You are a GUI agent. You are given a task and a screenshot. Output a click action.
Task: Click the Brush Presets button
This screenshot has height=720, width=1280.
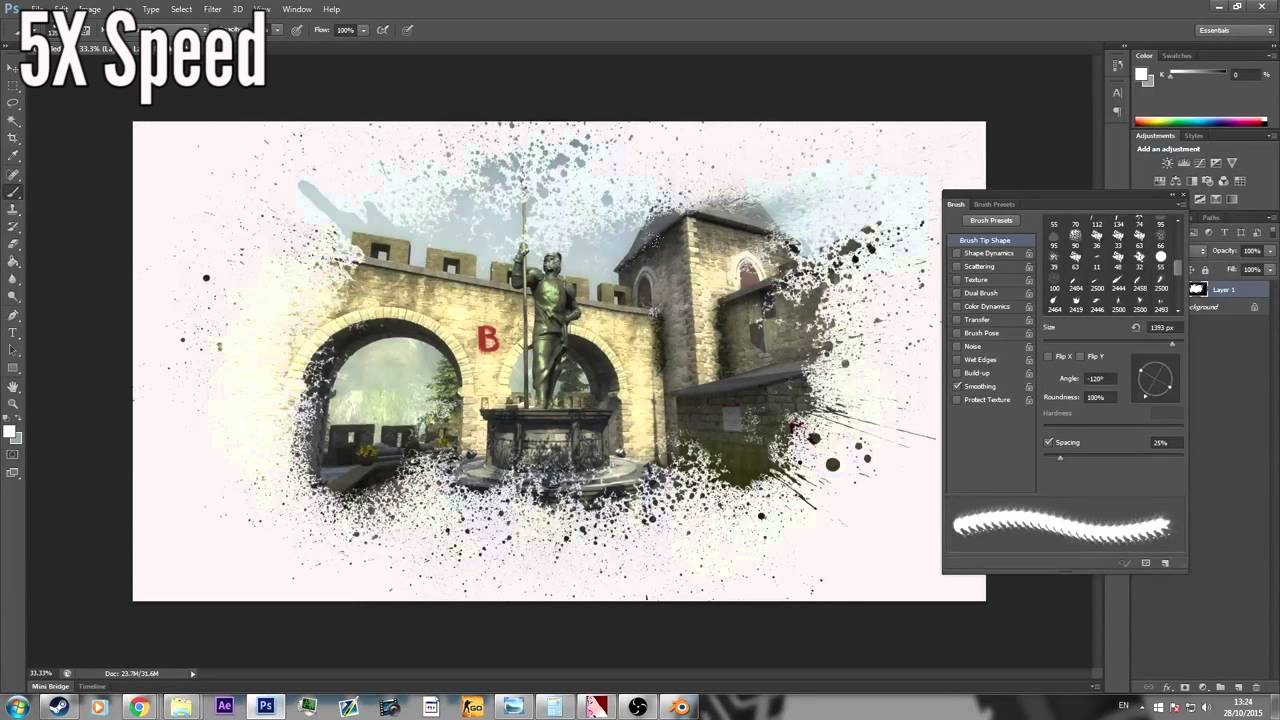tap(991, 220)
